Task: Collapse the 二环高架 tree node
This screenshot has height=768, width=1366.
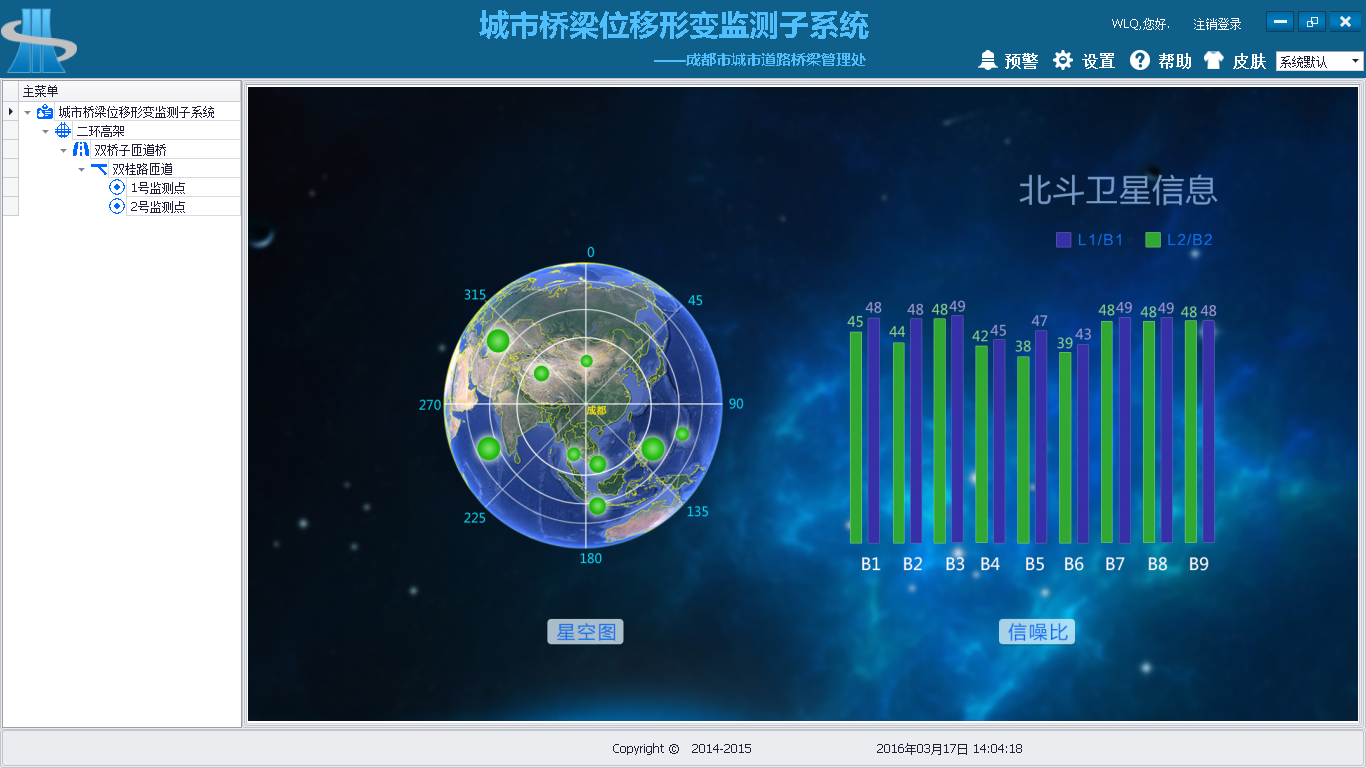Action: click(x=46, y=132)
